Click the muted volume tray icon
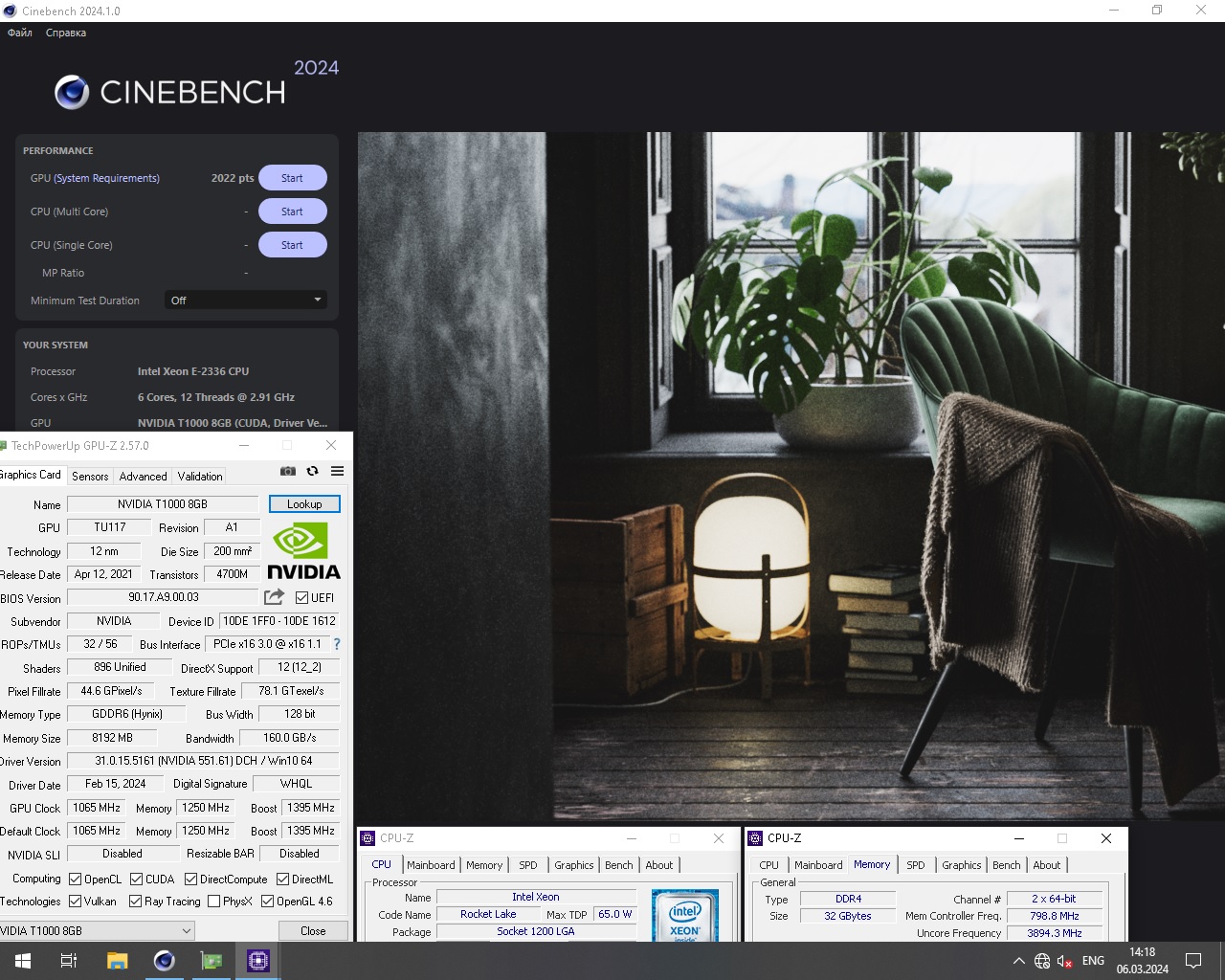Viewport: 1225px width, 980px height. click(x=1064, y=961)
